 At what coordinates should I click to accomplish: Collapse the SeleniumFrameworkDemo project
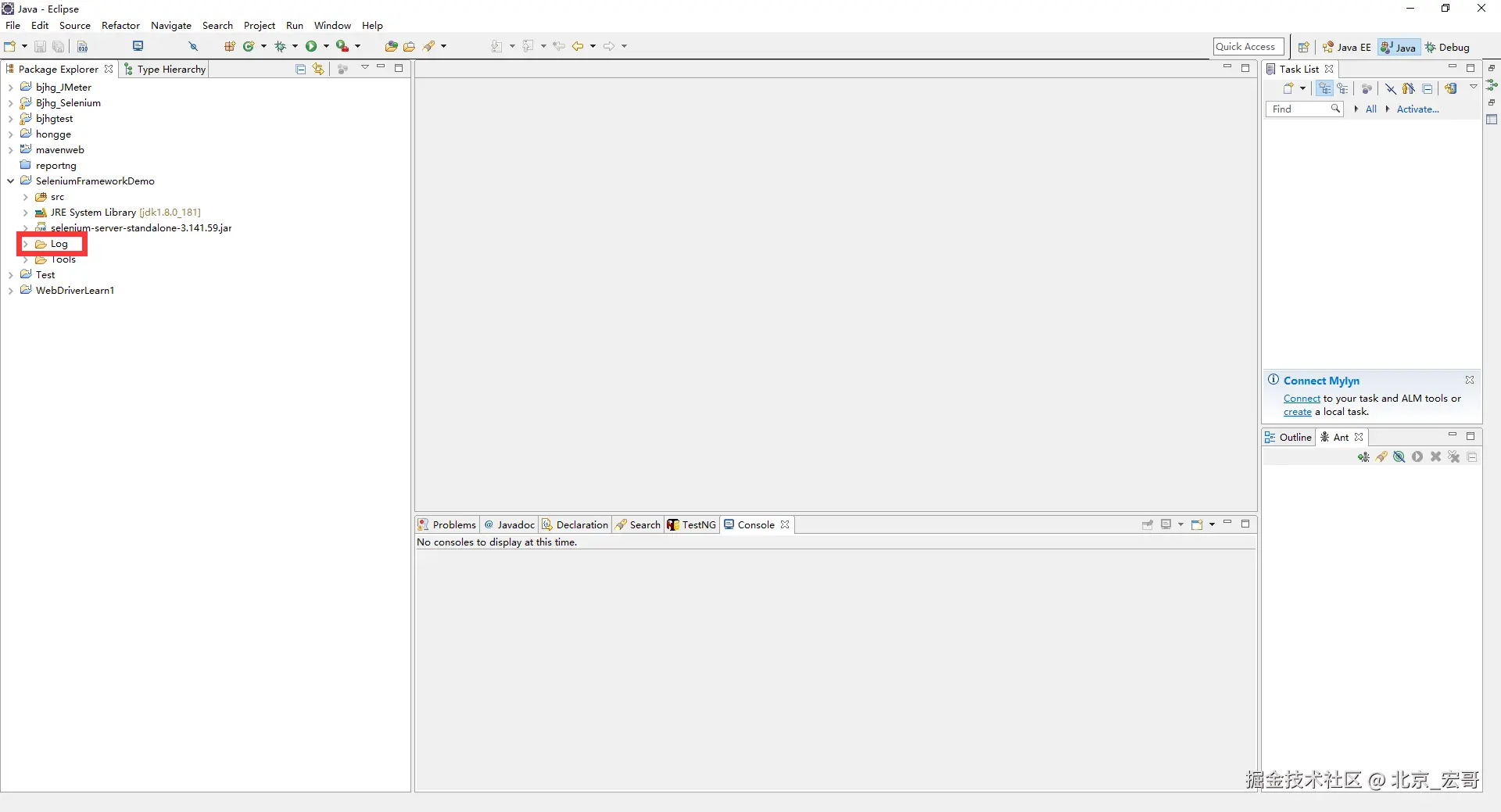[10, 181]
